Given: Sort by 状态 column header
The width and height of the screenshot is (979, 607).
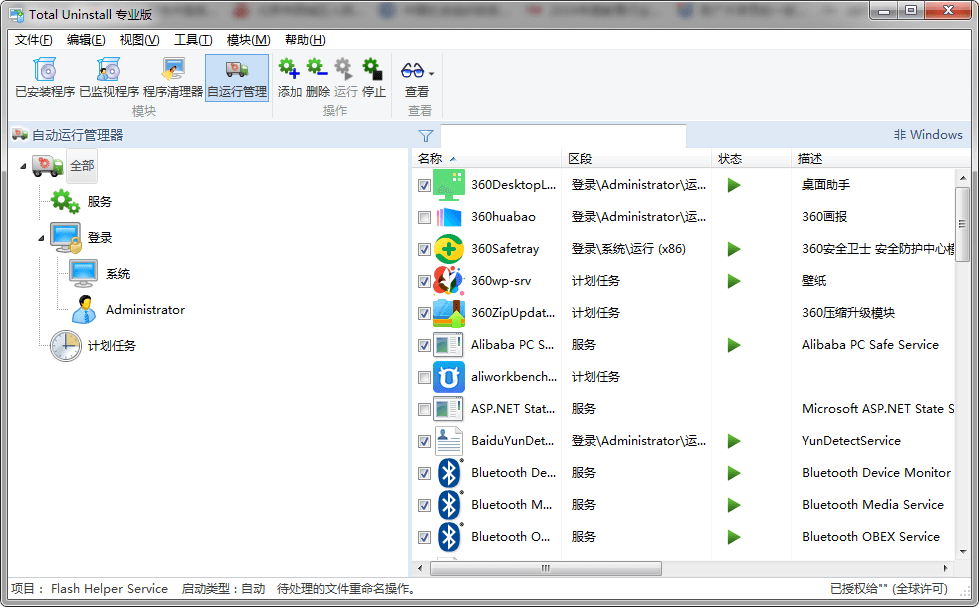Looking at the screenshot, I should tap(752, 159).
